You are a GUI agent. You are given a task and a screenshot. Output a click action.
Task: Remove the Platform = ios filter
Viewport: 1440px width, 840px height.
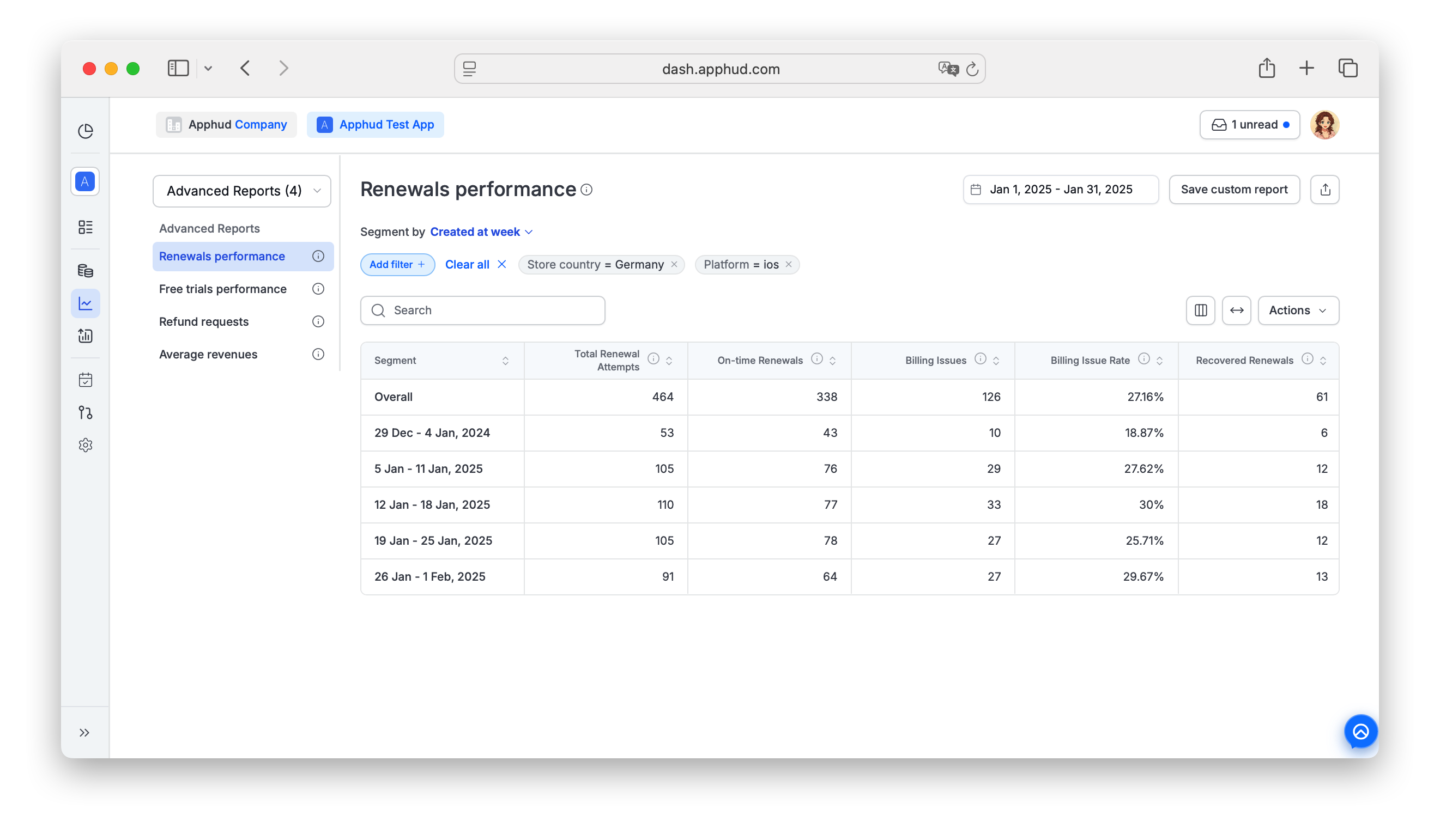click(789, 264)
